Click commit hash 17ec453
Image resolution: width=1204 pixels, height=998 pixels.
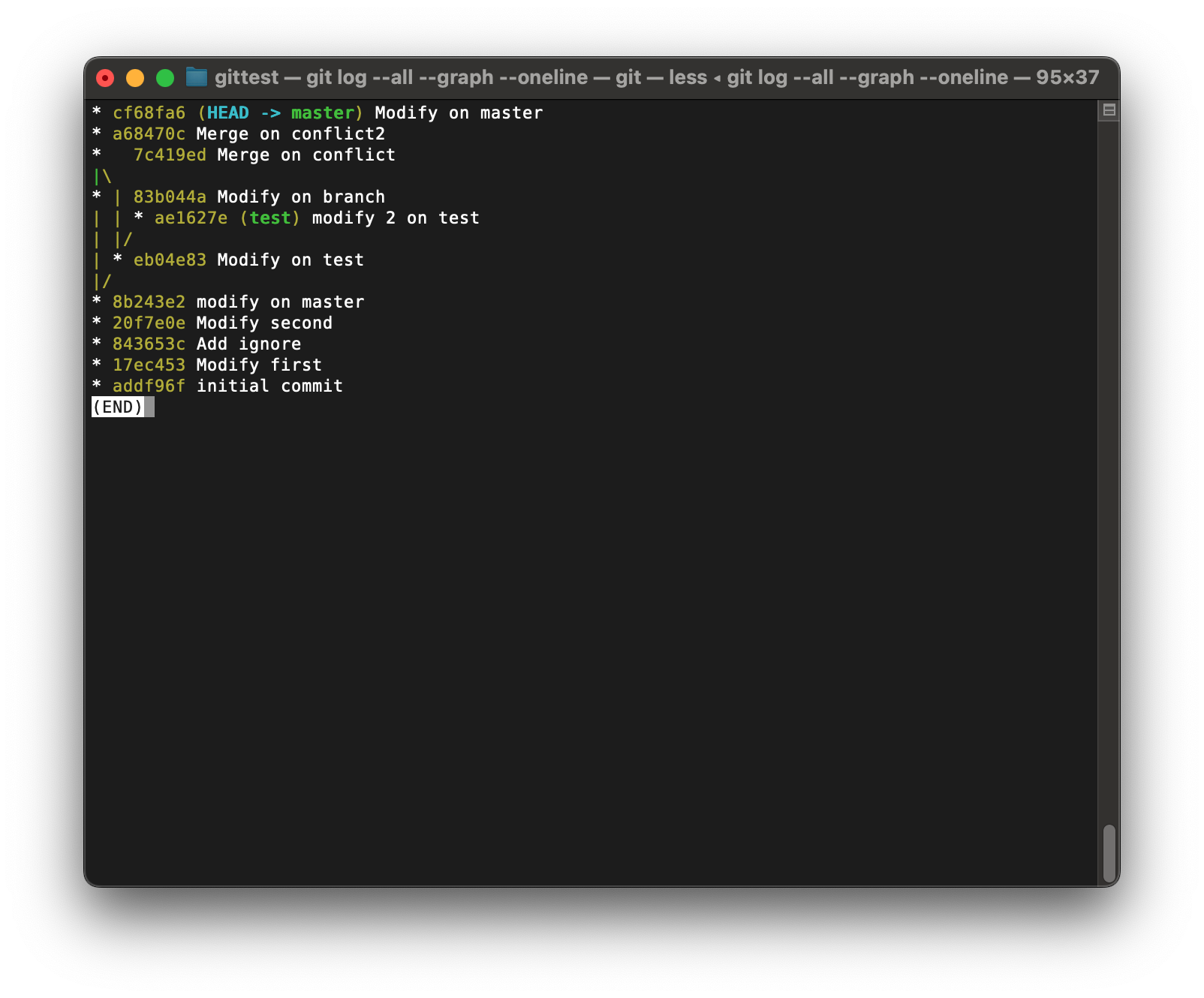[149, 365]
